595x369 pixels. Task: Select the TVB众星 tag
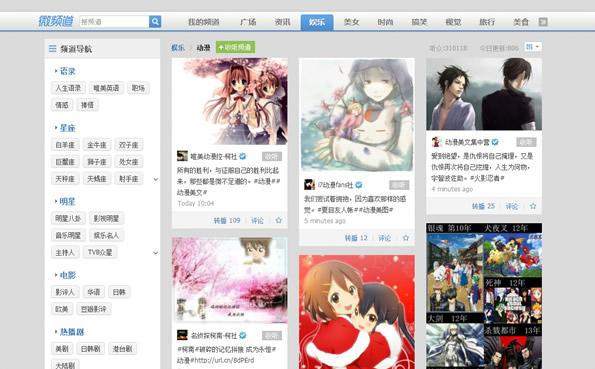pos(100,252)
